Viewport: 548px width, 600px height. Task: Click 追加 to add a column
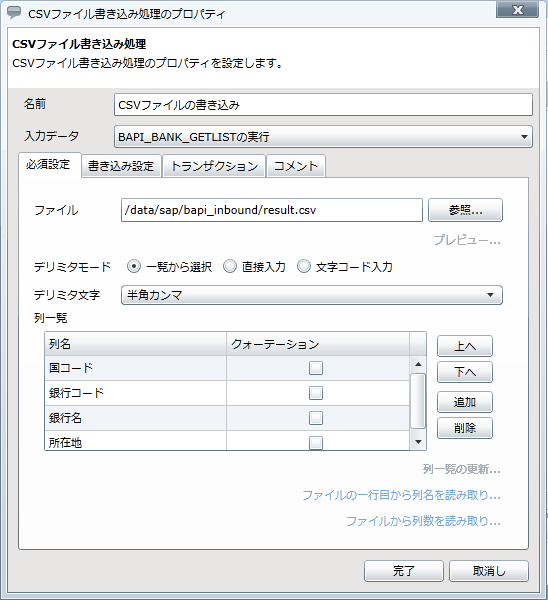pyautogui.click(x=465, y=402)
